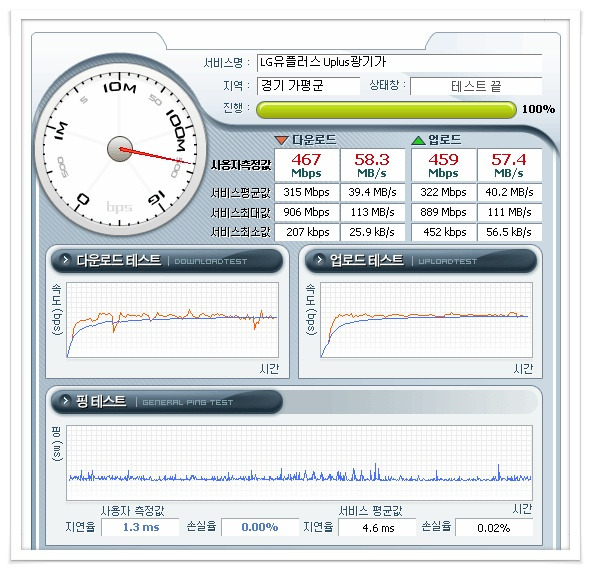Screen dimensions: 591x570
Task: Click the arrow icon in 업로드 테스트 header
Action: coord(319,259)
